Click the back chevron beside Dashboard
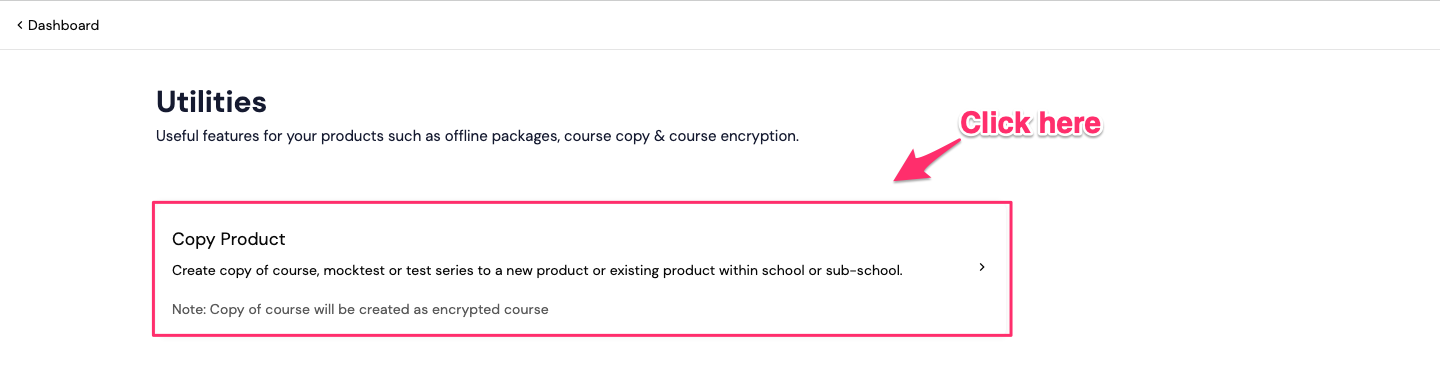 coord(19,25)
